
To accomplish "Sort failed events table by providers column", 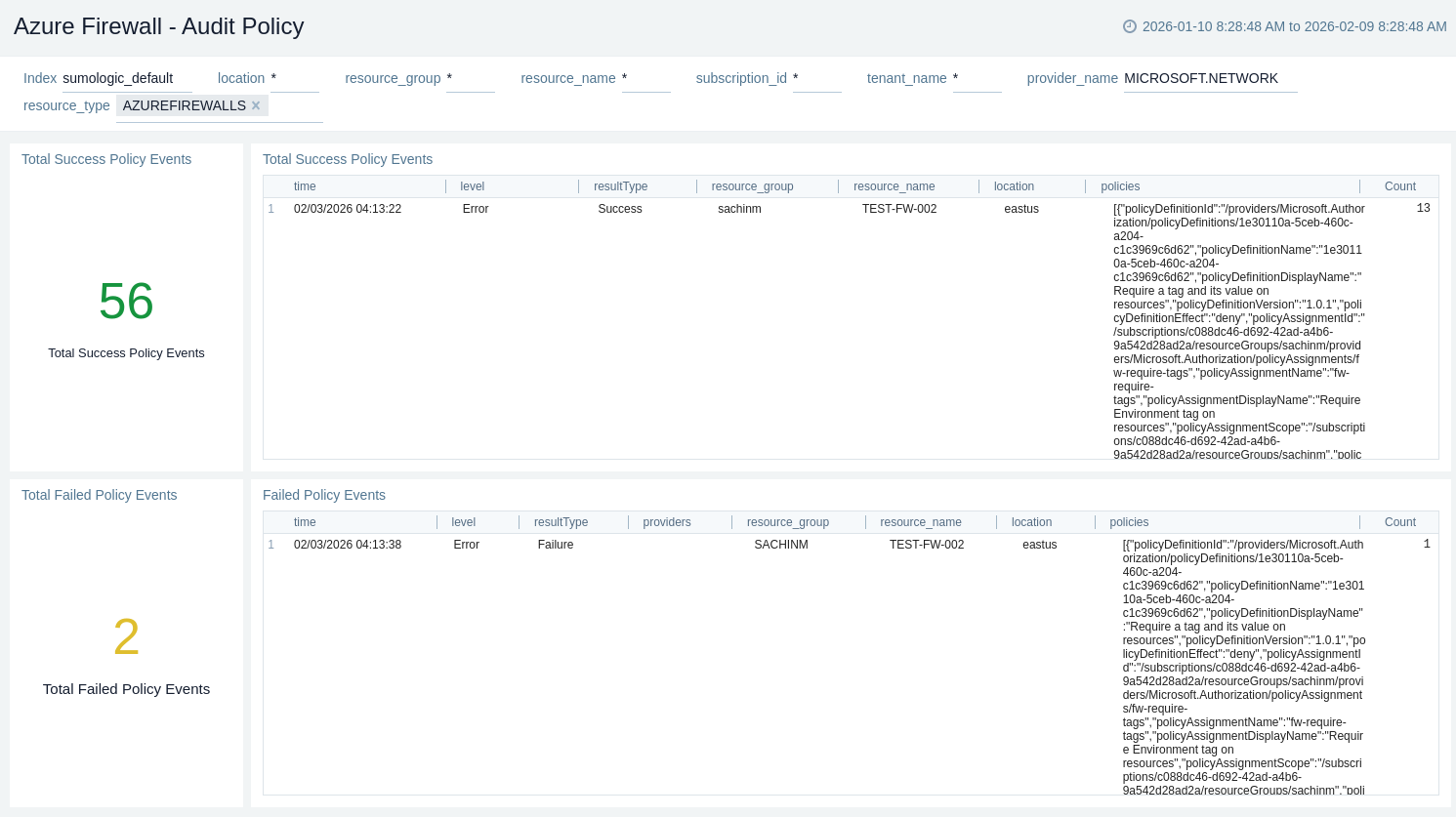I will pos(666,522).
